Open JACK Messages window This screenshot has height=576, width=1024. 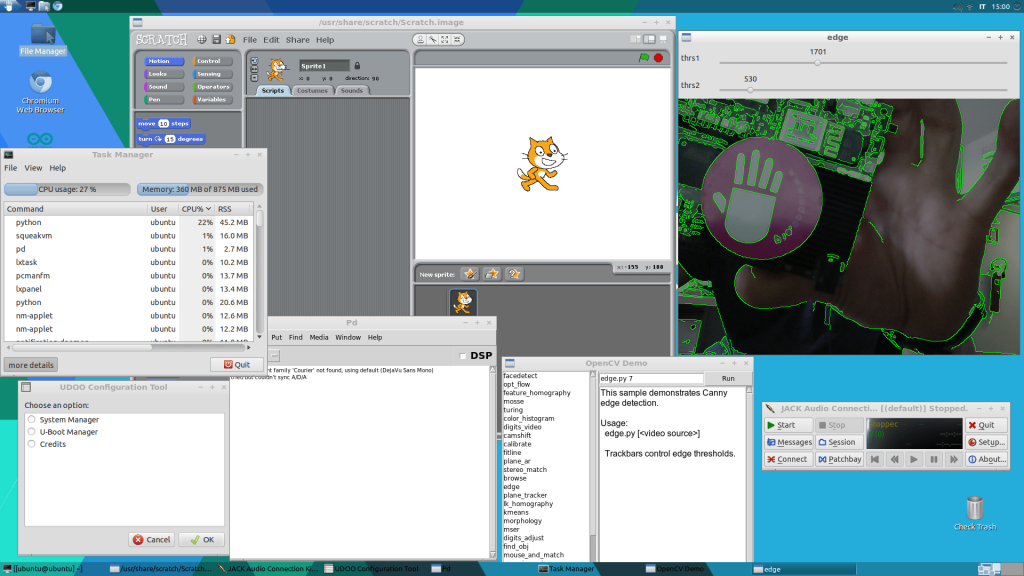pyautogui.click(x=788, y=442)
